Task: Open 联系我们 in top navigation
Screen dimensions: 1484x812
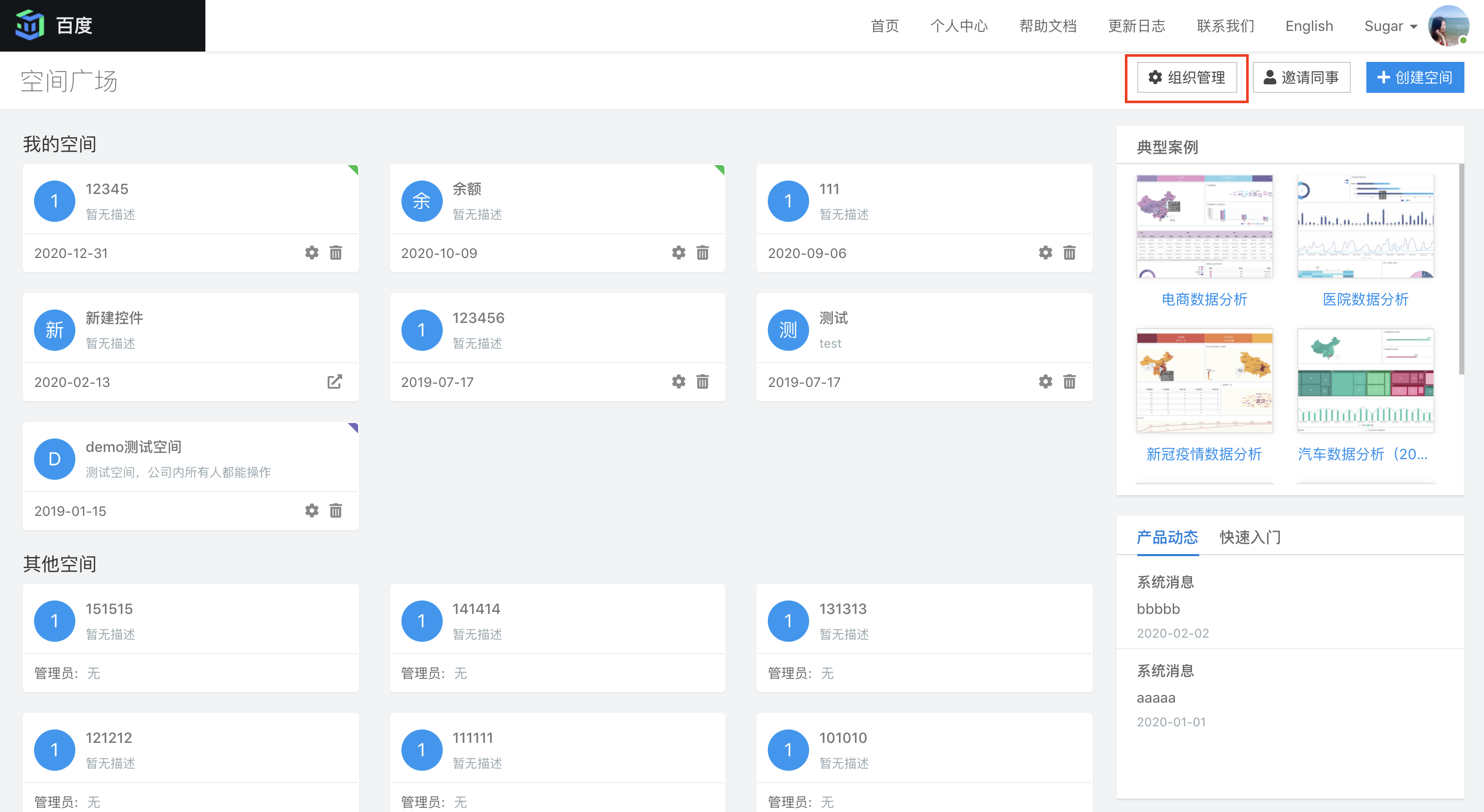Action: (x=1225, y=26)
